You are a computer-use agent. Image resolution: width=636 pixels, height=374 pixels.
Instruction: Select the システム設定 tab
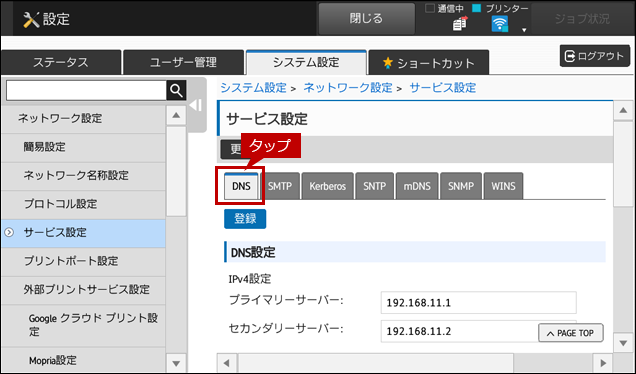[306, 62]
